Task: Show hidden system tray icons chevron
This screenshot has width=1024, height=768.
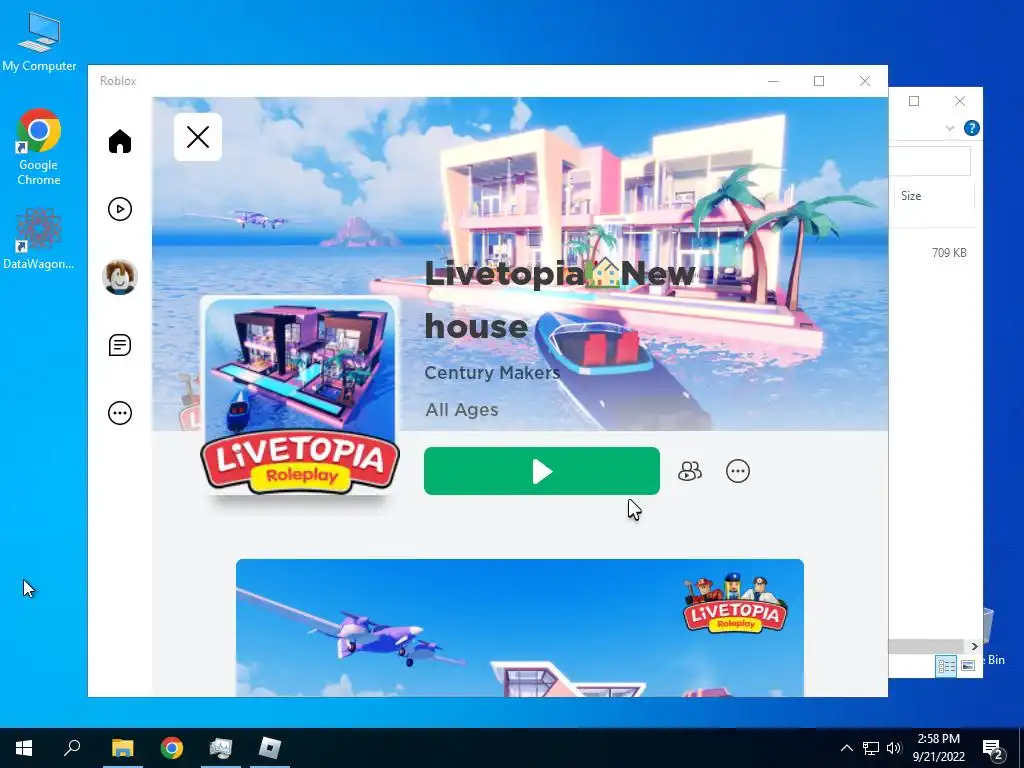Action: (846, 748)
